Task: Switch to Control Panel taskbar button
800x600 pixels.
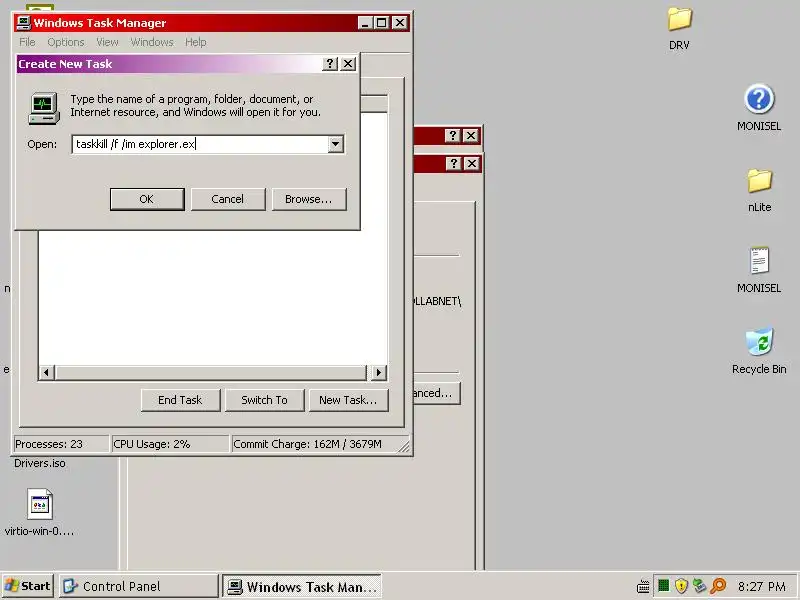Action: (138, 586)
